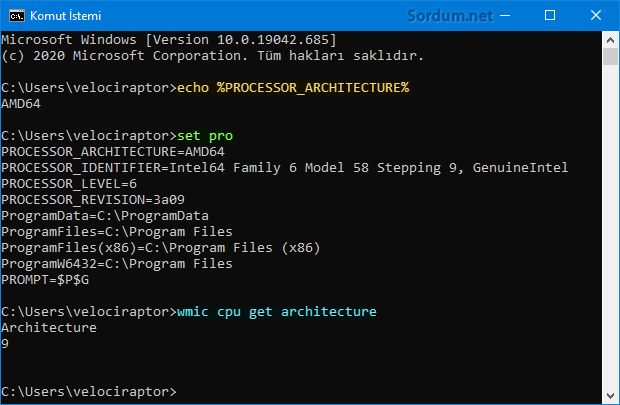The image size is (620, 405).
Task: Maximize the Komut İstemi window
Action: click(550, 16)
